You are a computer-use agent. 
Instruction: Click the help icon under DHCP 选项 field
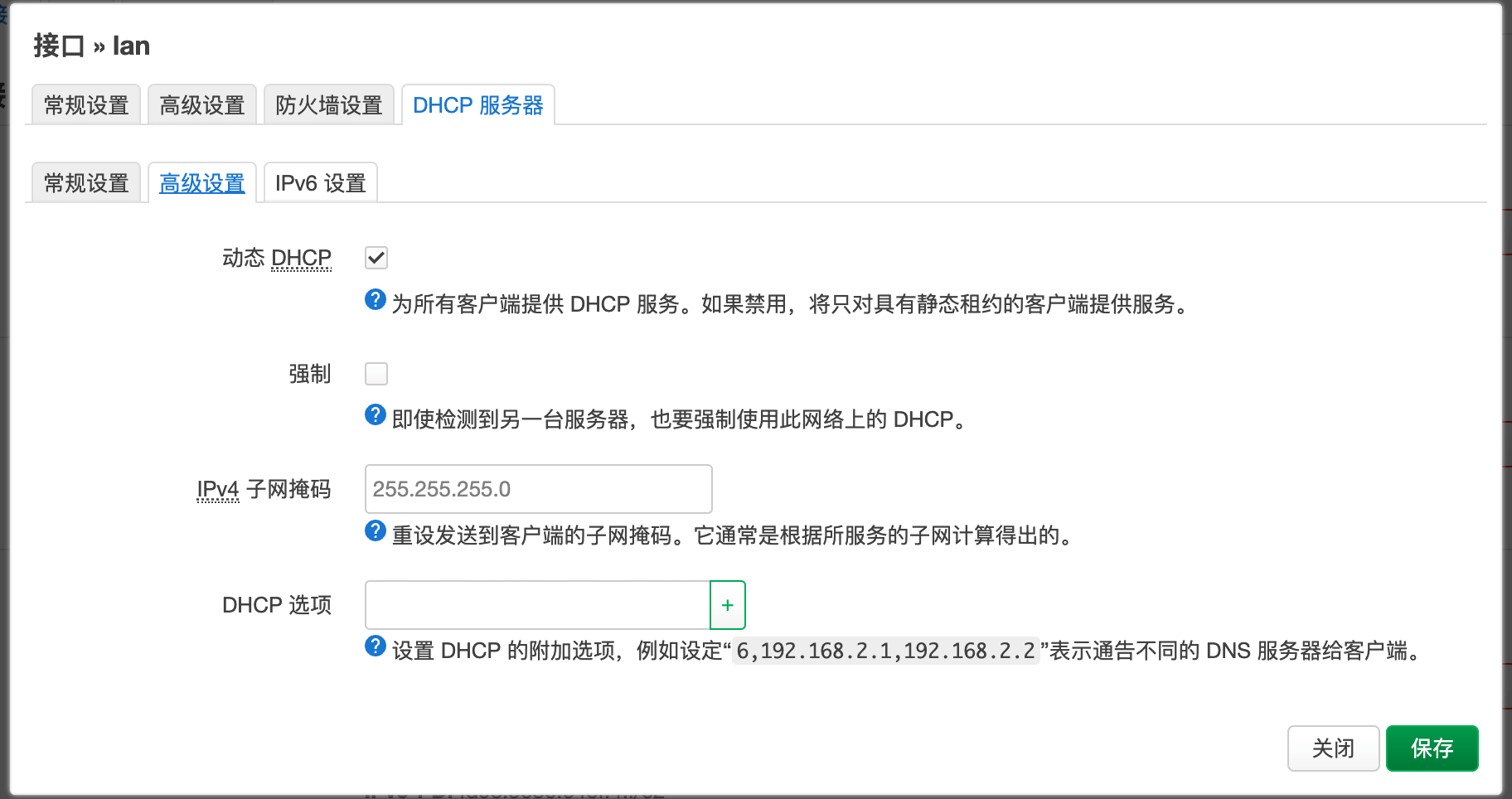(375, 646)
